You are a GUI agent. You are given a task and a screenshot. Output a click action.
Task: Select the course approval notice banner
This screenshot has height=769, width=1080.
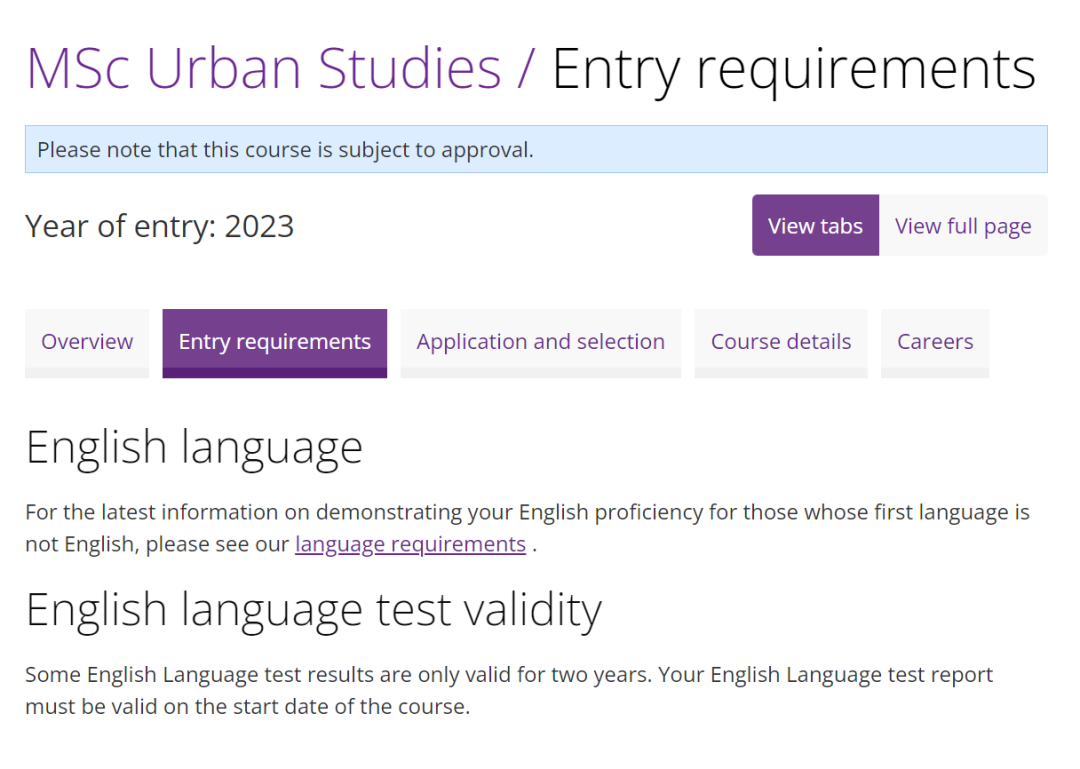point(536,150)
